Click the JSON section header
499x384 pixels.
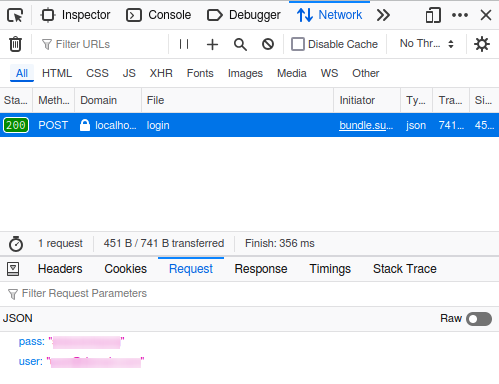18,318
